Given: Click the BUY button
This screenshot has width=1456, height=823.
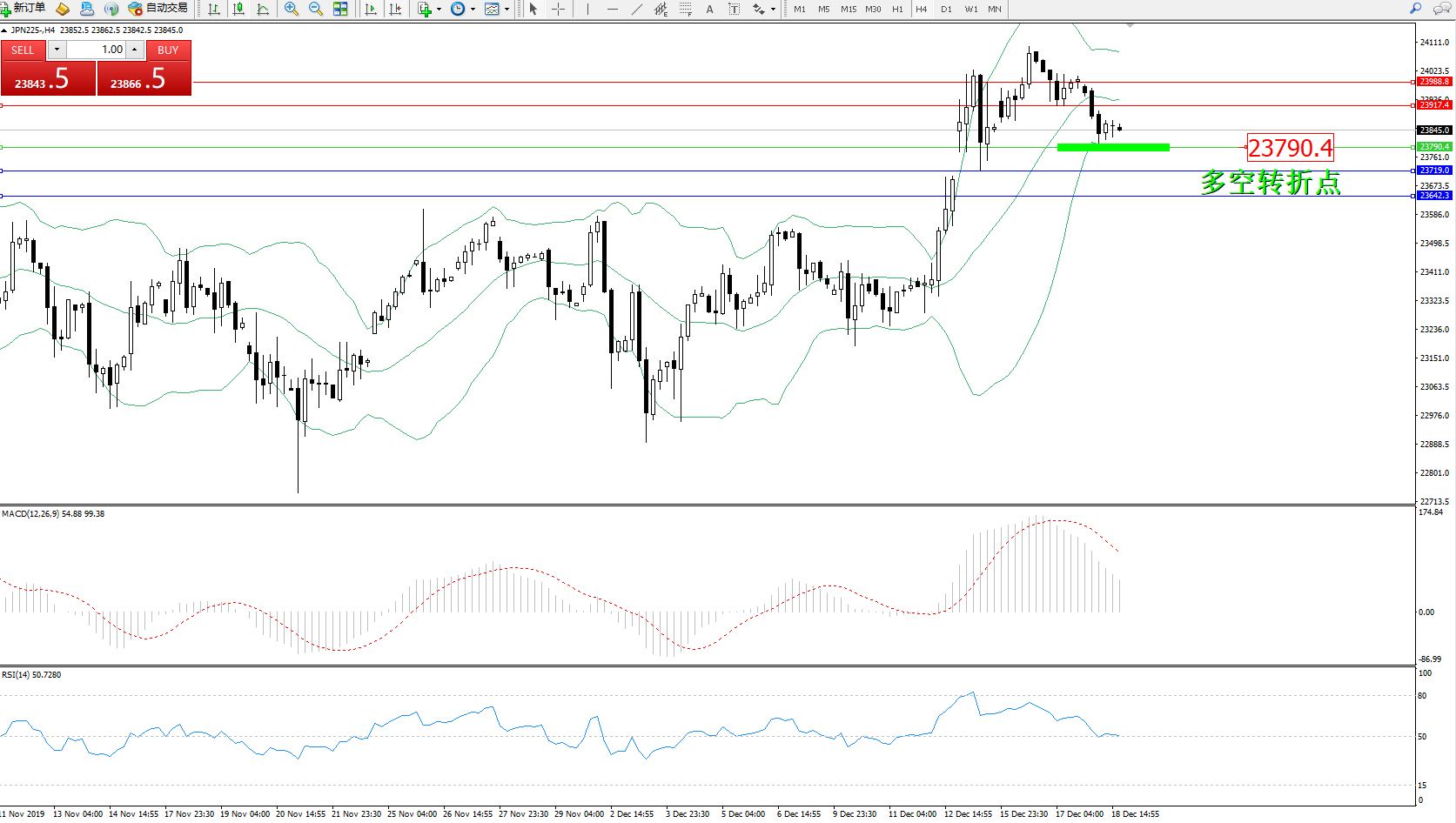Looking at the screenshot, I should tap(168, 50).
